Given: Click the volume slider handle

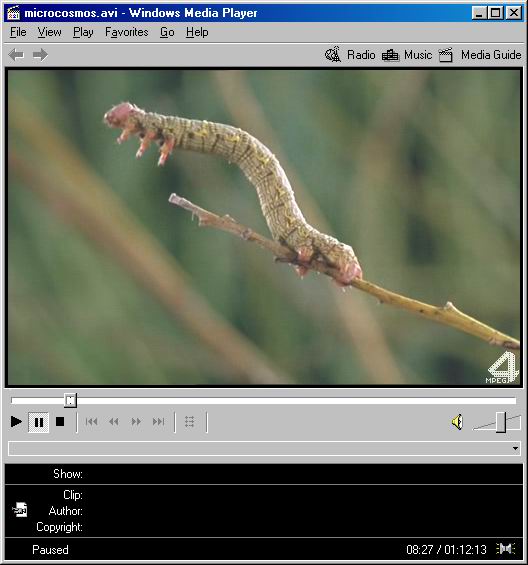Looking at the screenshot, I should [501, 422].
